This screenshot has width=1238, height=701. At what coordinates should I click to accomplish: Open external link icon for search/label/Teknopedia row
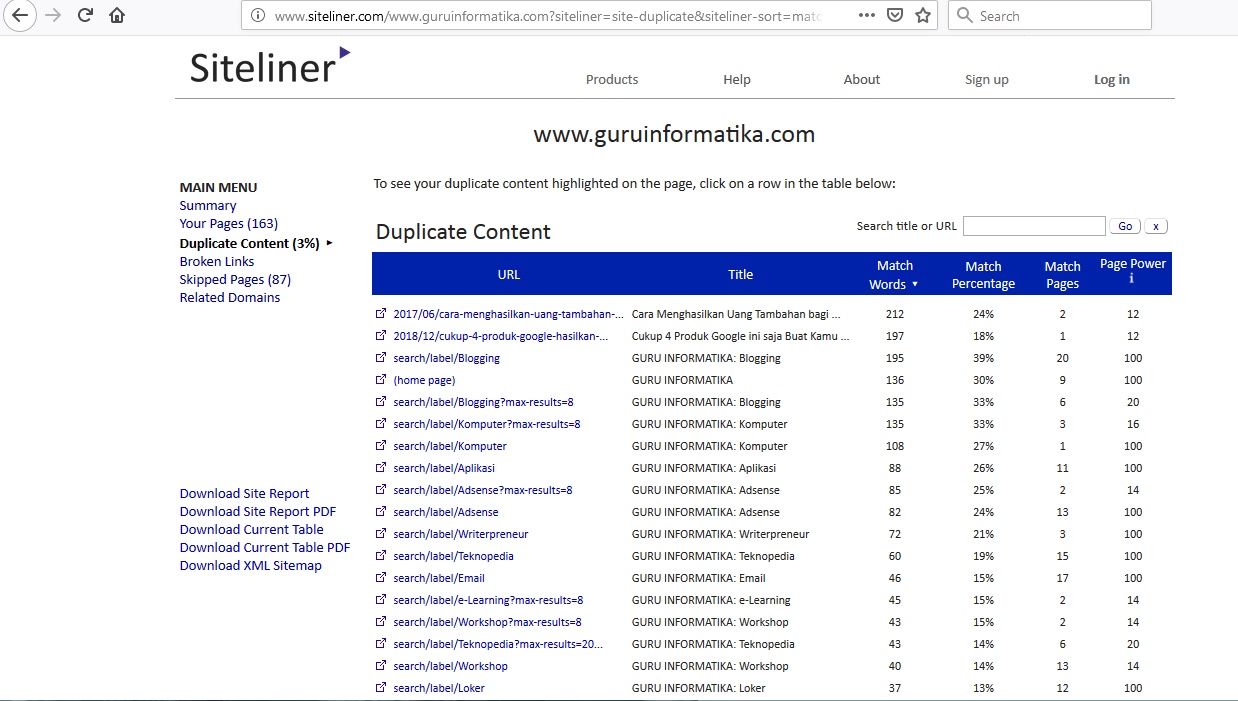coord(380,555)
